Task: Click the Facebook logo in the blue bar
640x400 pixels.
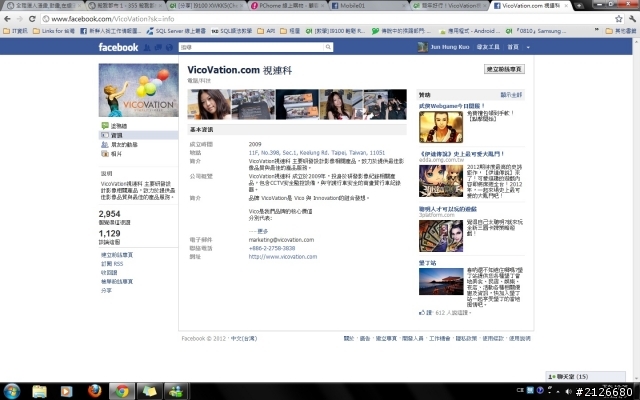Action: pos(118,47)
